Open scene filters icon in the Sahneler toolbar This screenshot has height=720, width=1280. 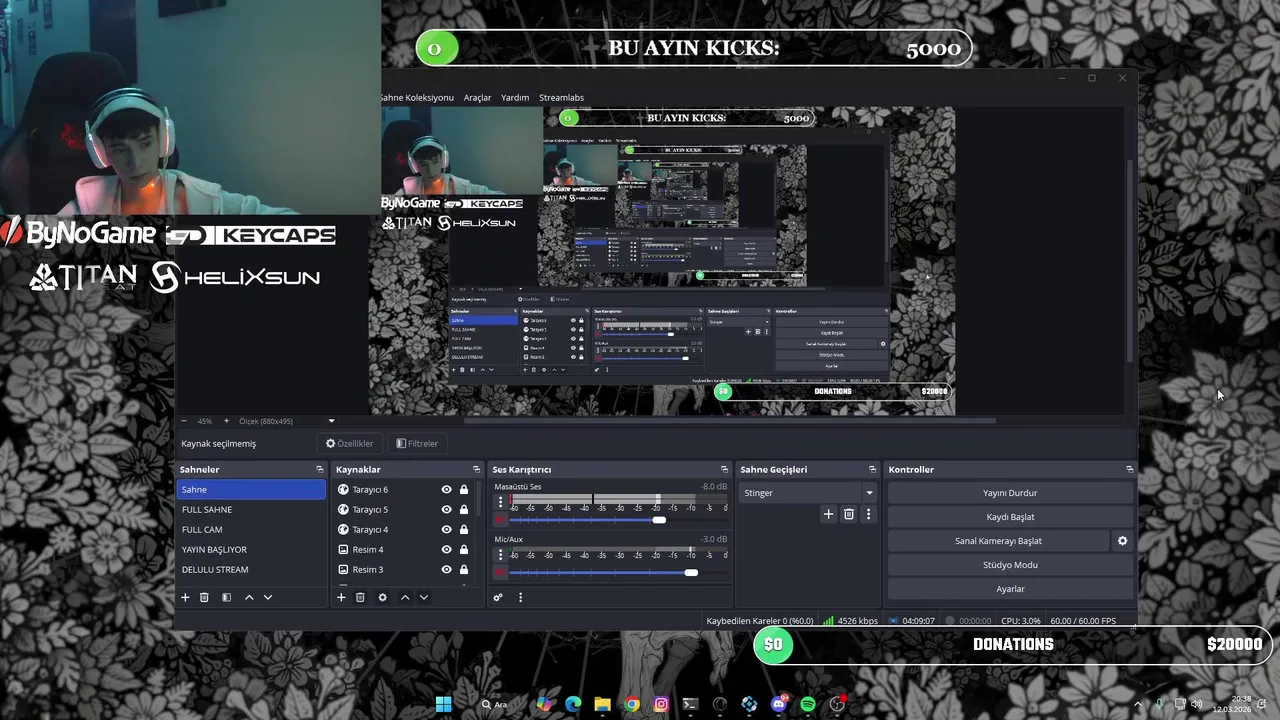coord(226,597)
